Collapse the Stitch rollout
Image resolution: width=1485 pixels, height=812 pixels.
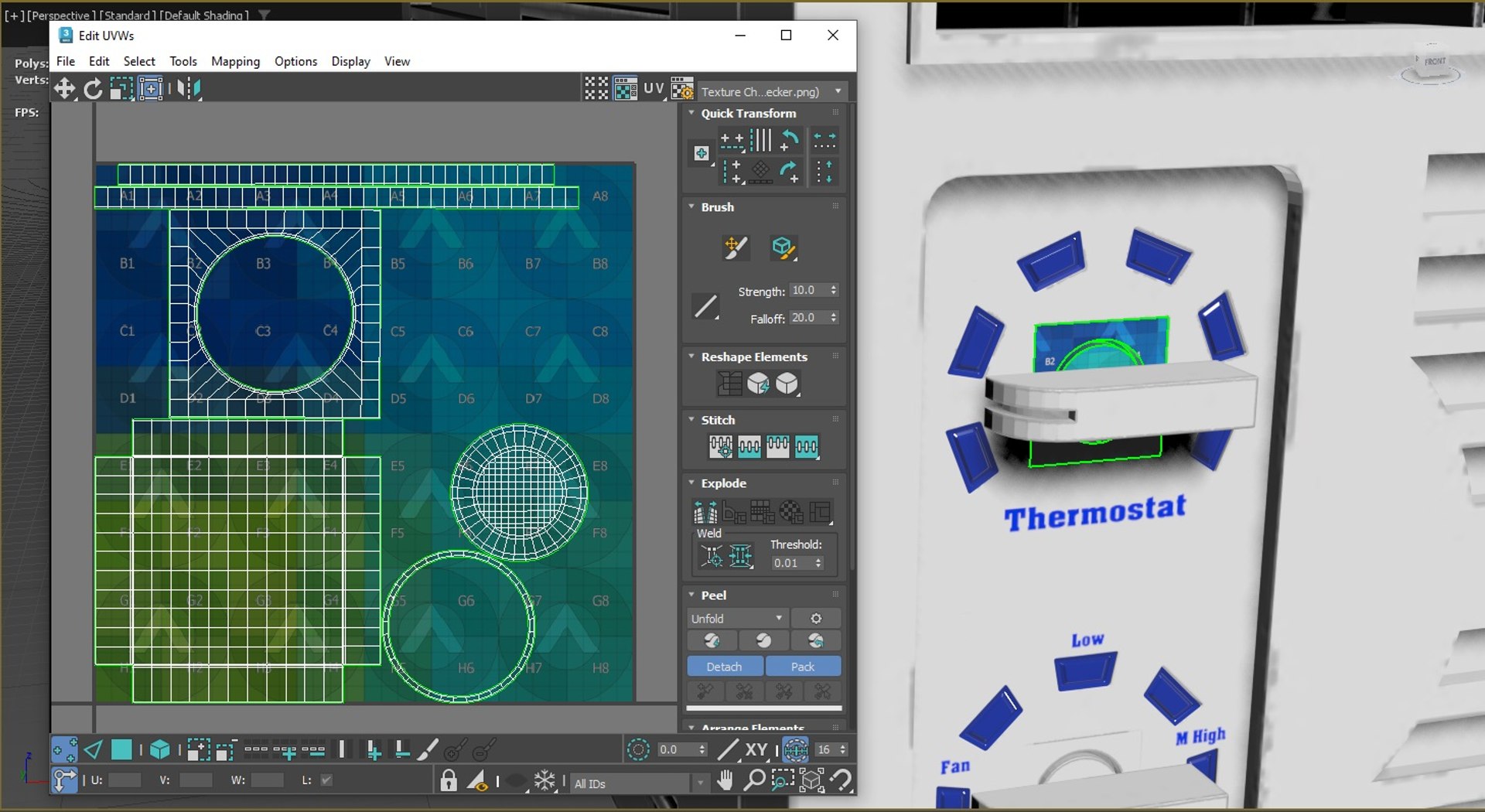coord(691,420)
